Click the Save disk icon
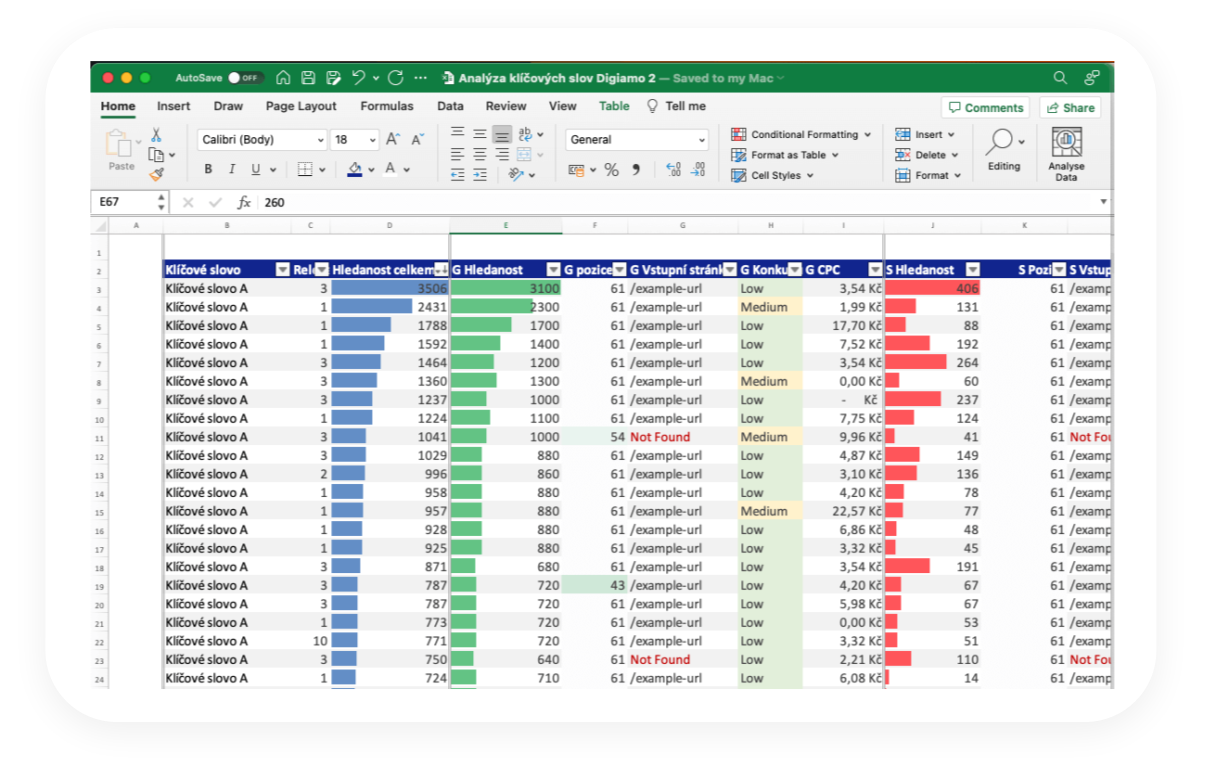The width and height of the screenshot is (1205, 777). click(308, 77)
